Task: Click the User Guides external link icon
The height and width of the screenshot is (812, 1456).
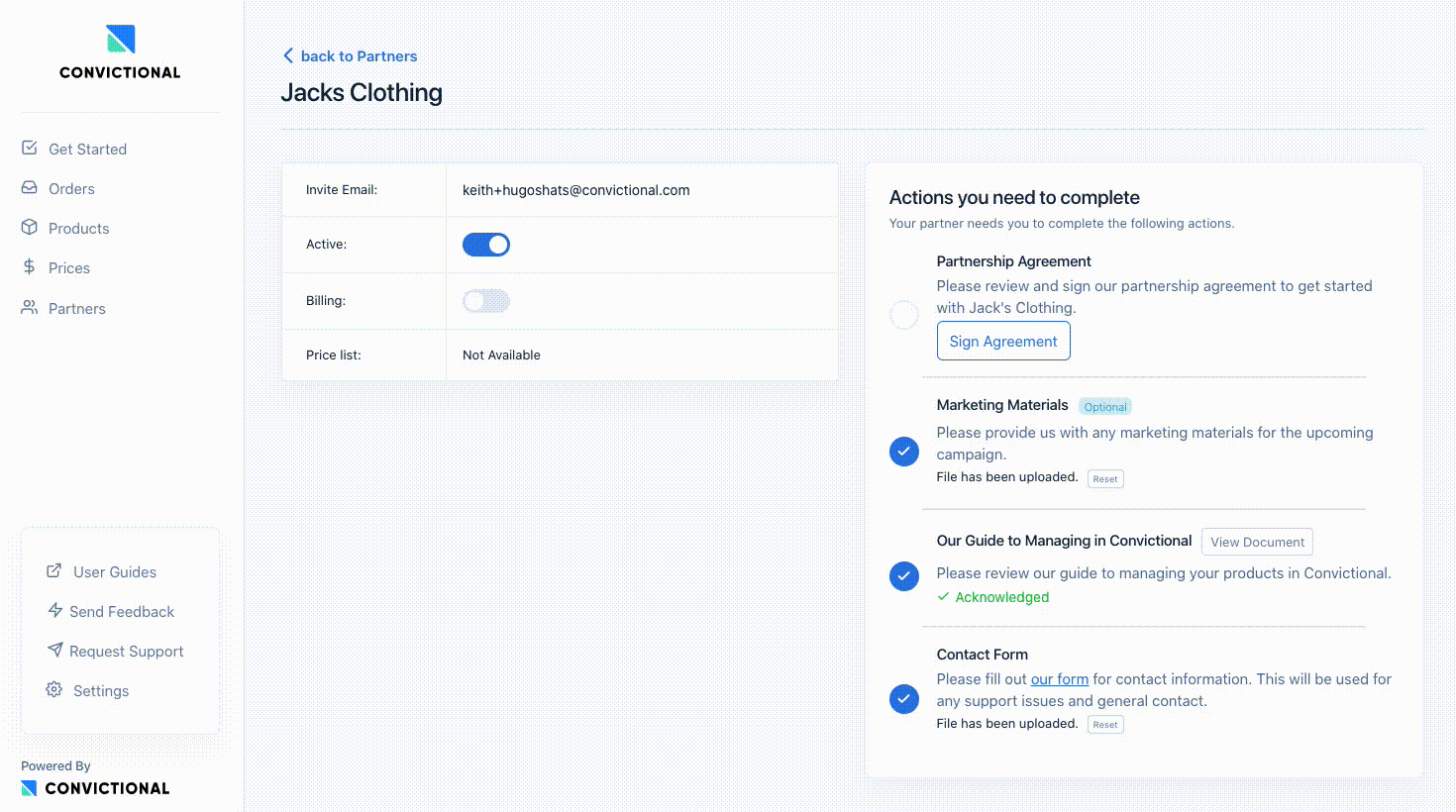Action: pos(54,571)
